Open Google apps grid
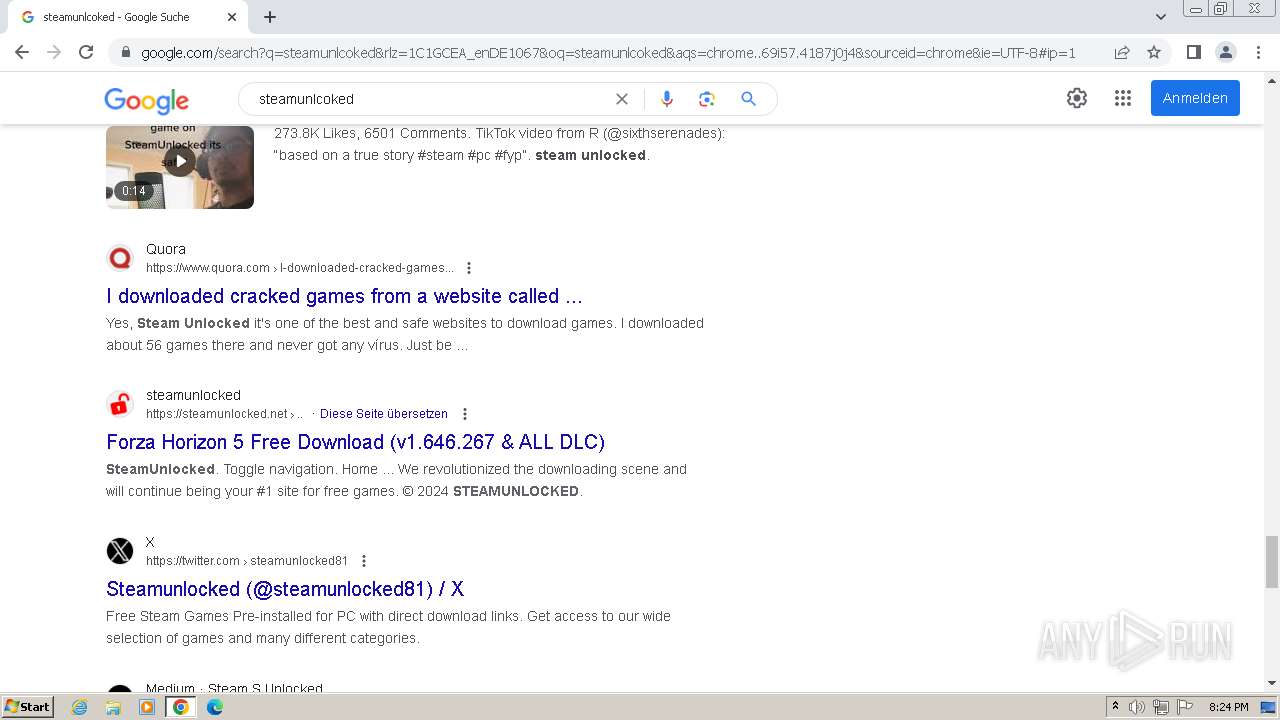The height and width of the screenshot is (720, 1280). (x=1123, y=98)
